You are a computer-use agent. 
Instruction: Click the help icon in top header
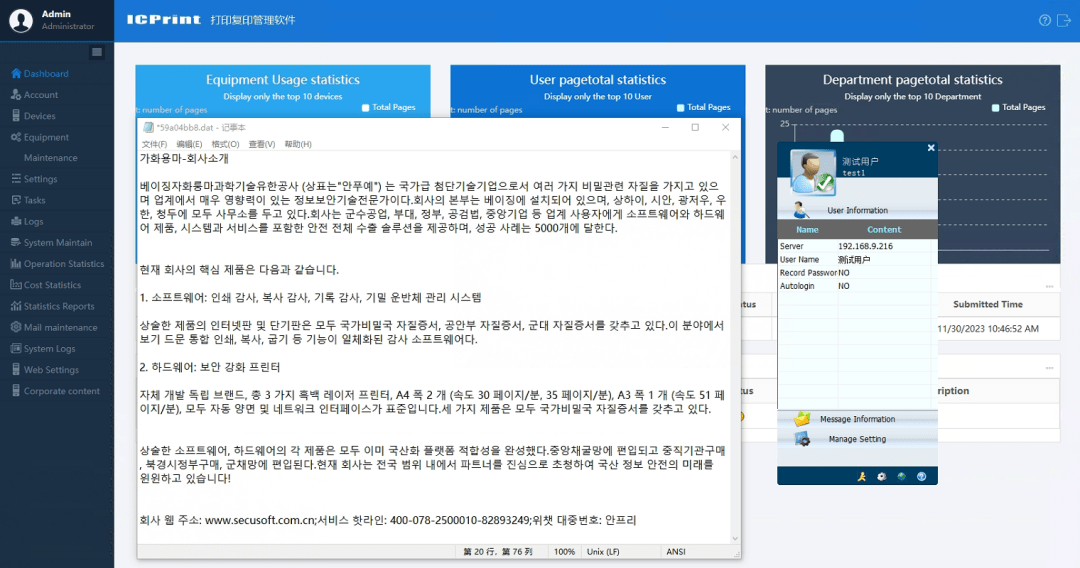1044,20
